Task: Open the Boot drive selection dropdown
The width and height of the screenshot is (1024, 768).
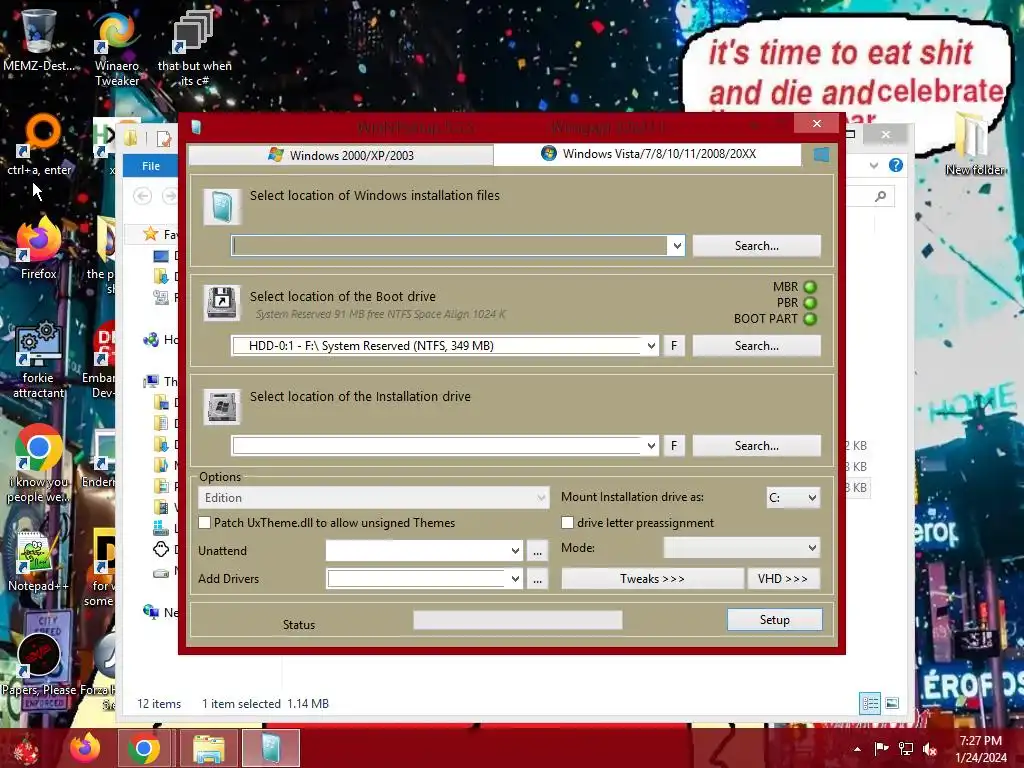Action: pyautogui.click(x=651, y=345)
